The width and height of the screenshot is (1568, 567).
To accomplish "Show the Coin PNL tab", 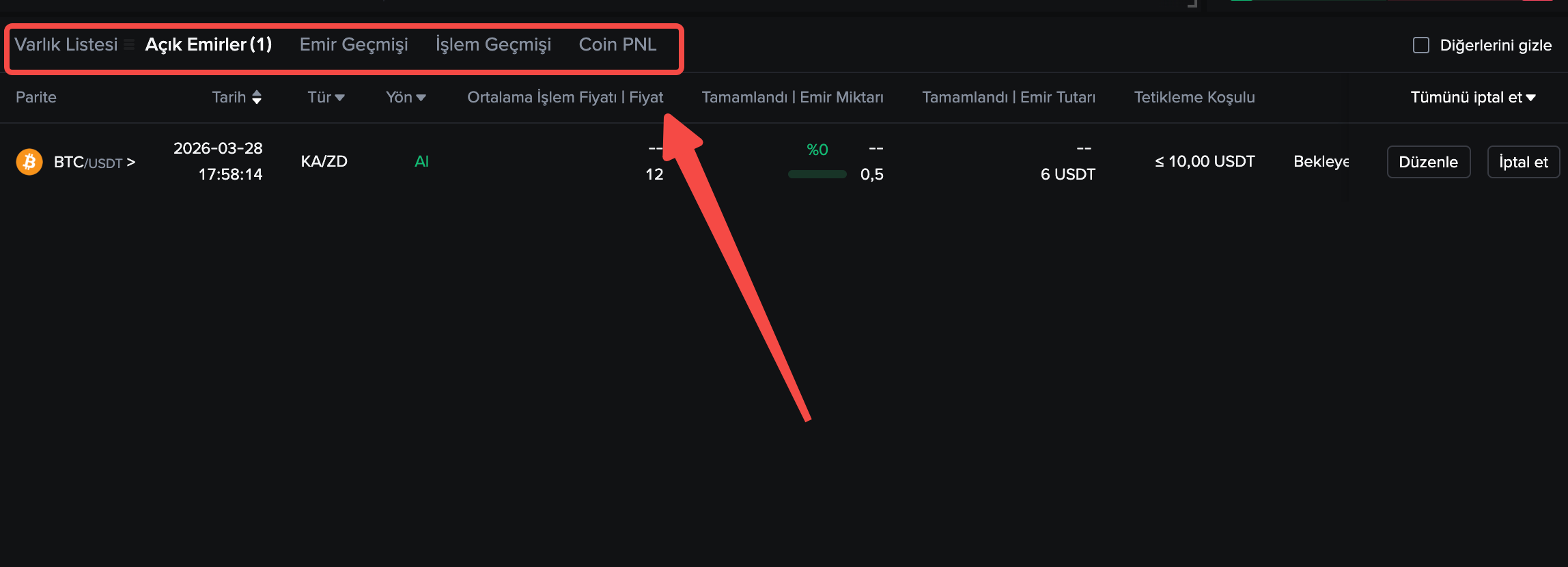I will pos(617,45).
